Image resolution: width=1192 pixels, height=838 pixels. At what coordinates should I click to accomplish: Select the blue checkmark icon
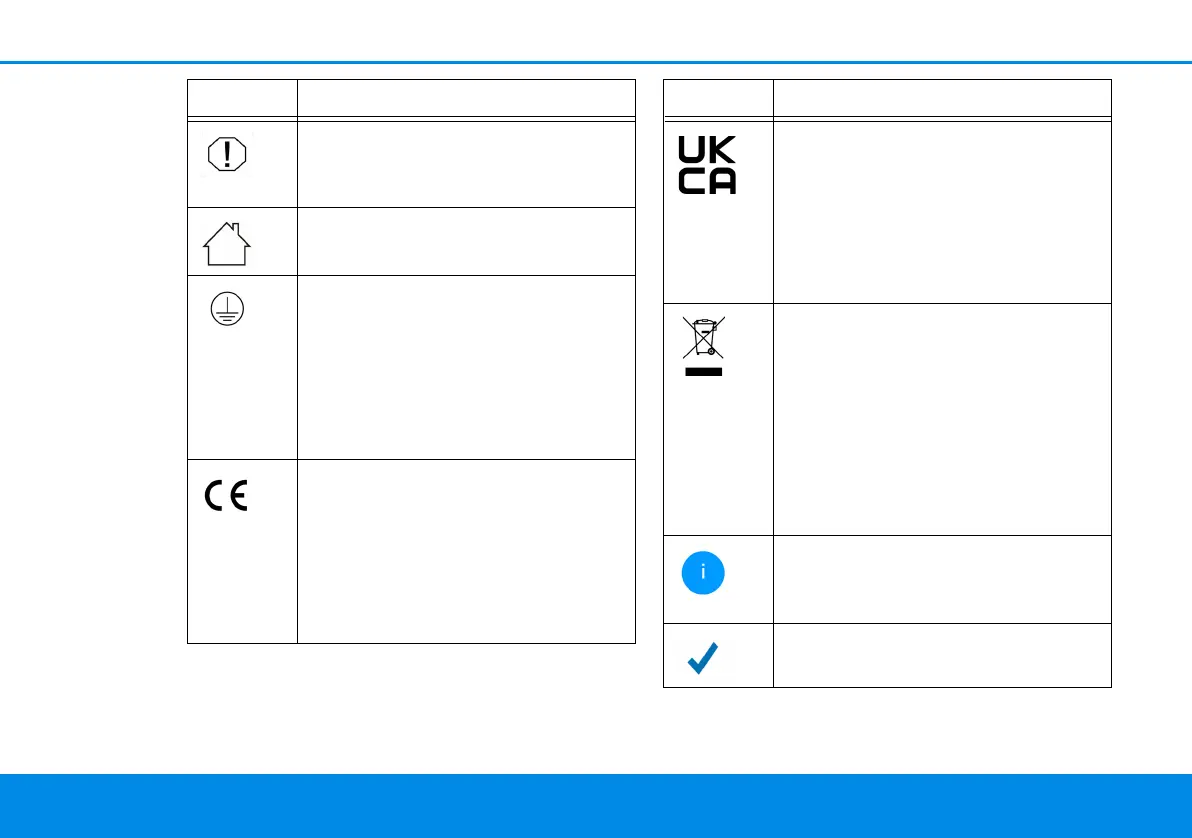click(707, 659)
